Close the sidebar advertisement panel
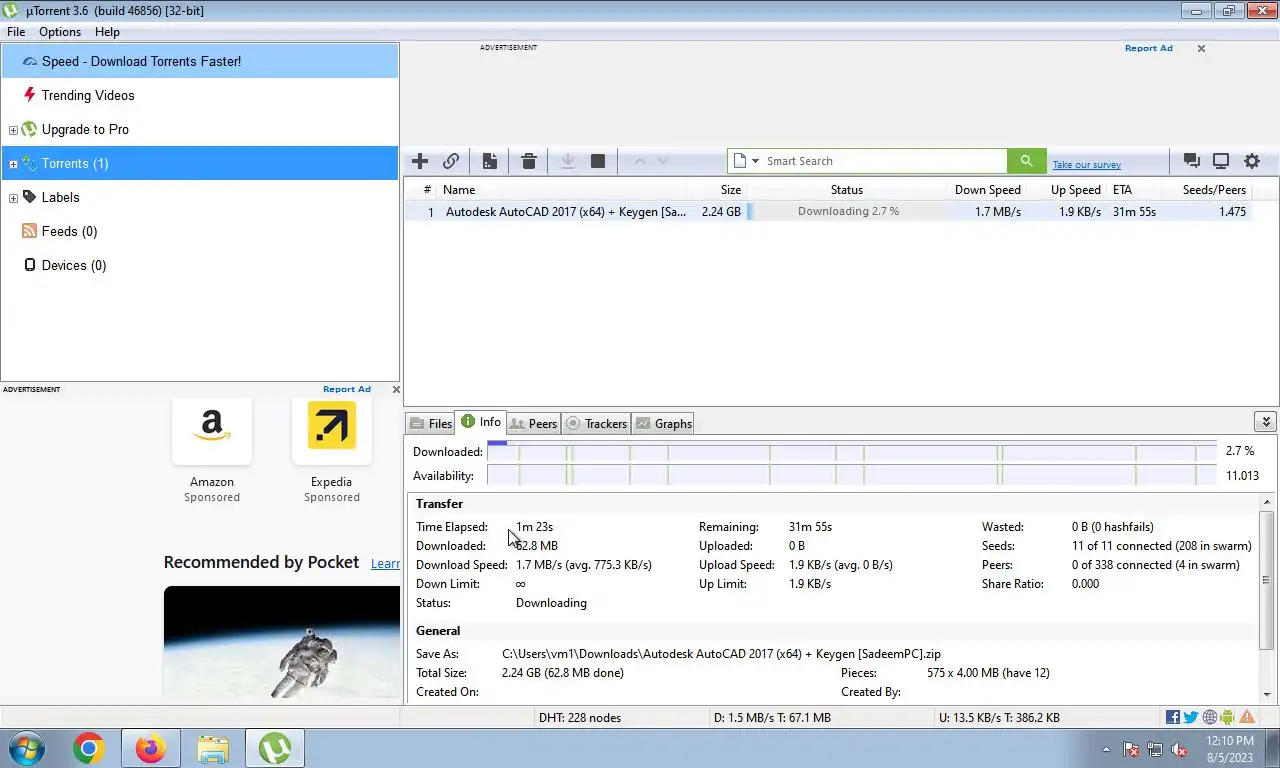The width and height of the screenshot is (1280, 768). [x=396, y=389]
